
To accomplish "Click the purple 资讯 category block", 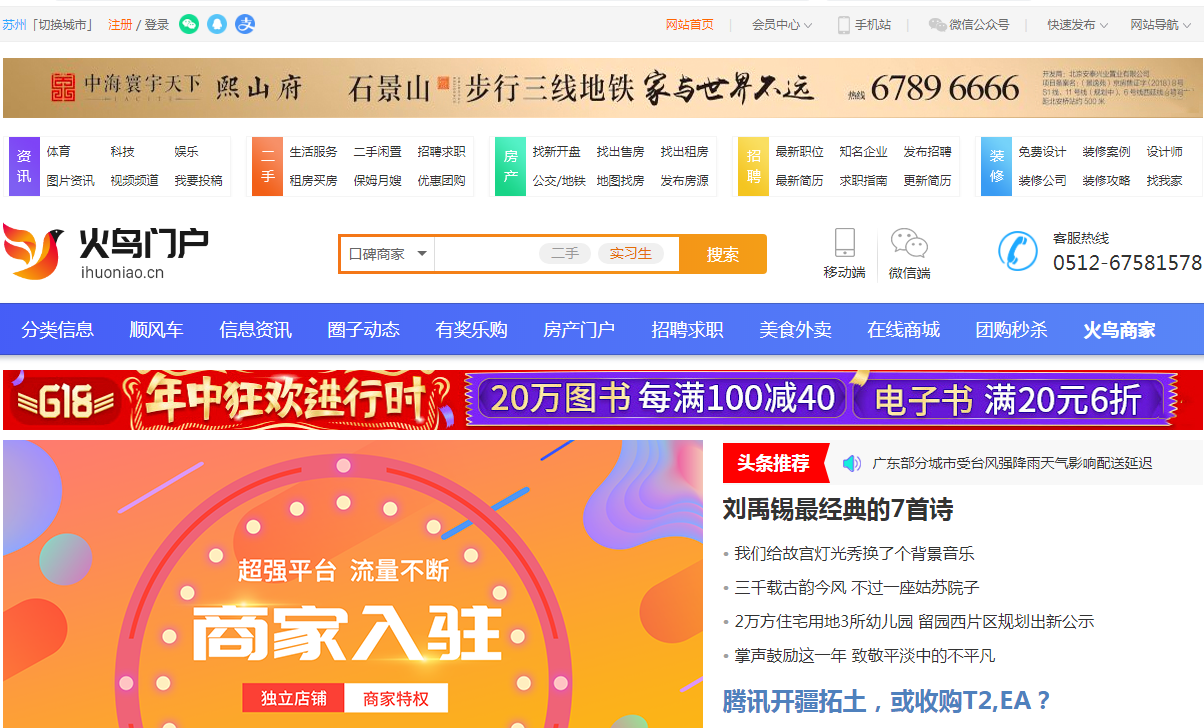I will 24,166.
